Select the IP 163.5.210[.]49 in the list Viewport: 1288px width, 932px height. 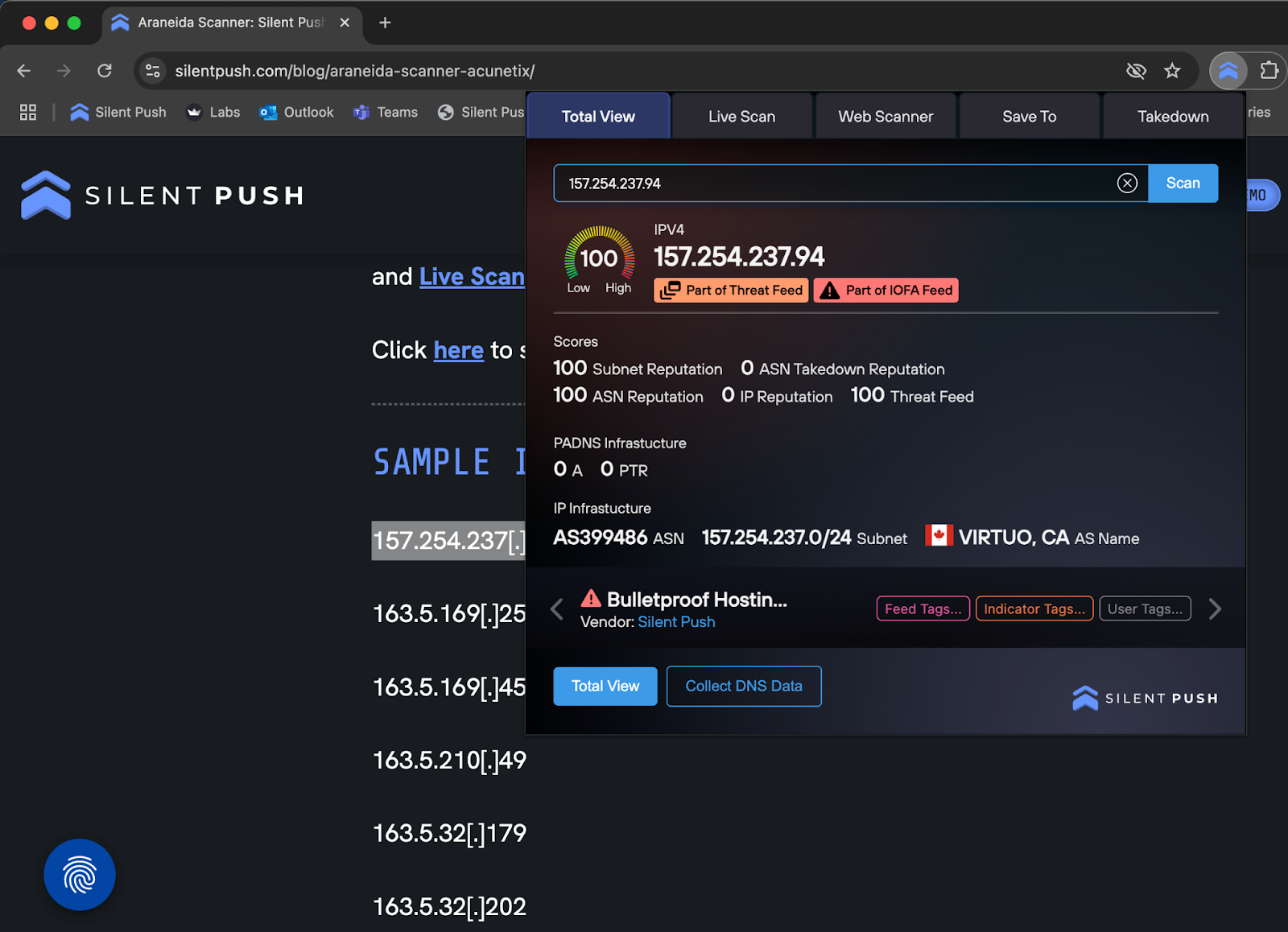tap(449, 760)
